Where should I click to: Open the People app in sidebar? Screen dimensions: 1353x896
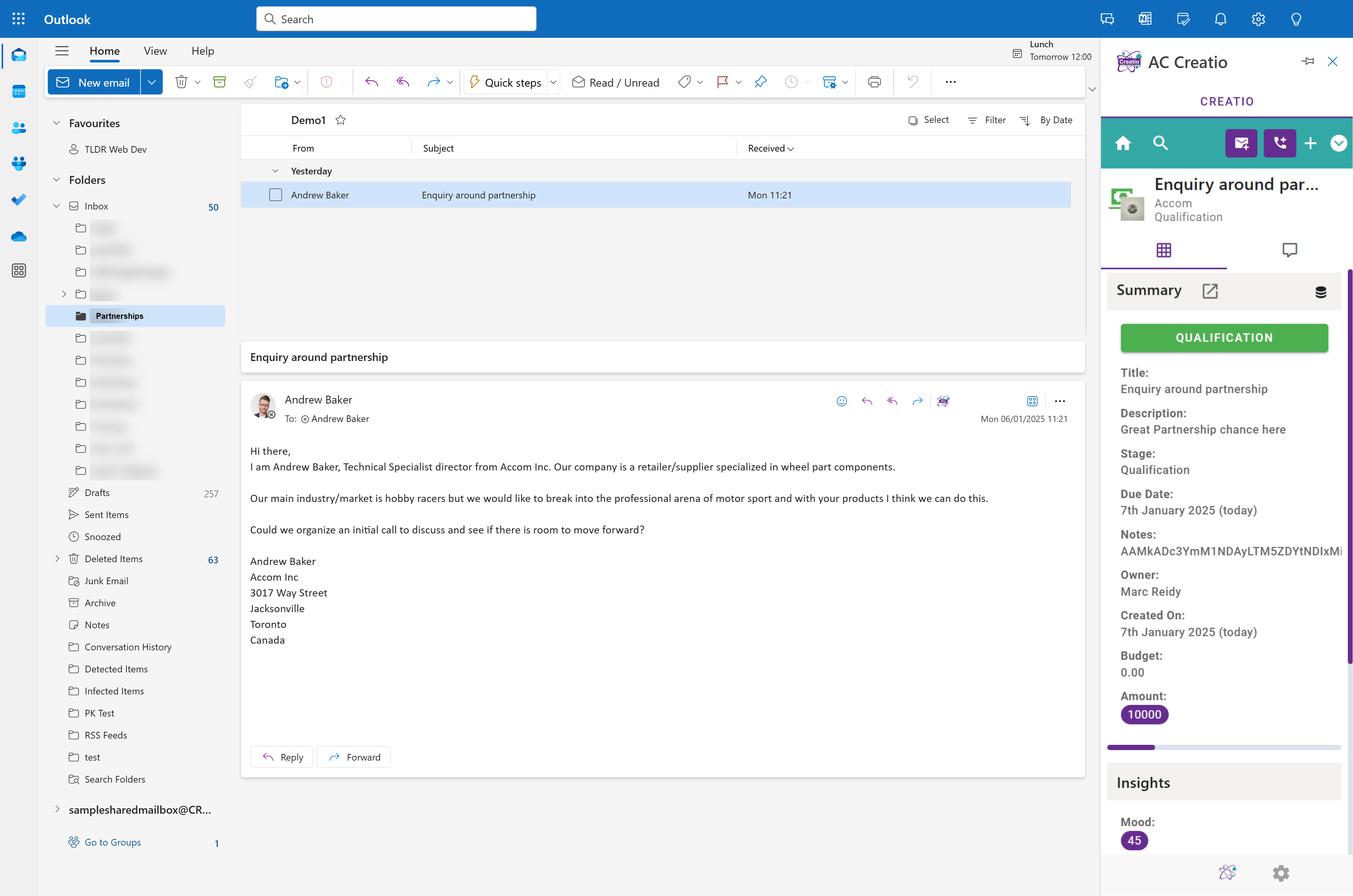point(19,128)
